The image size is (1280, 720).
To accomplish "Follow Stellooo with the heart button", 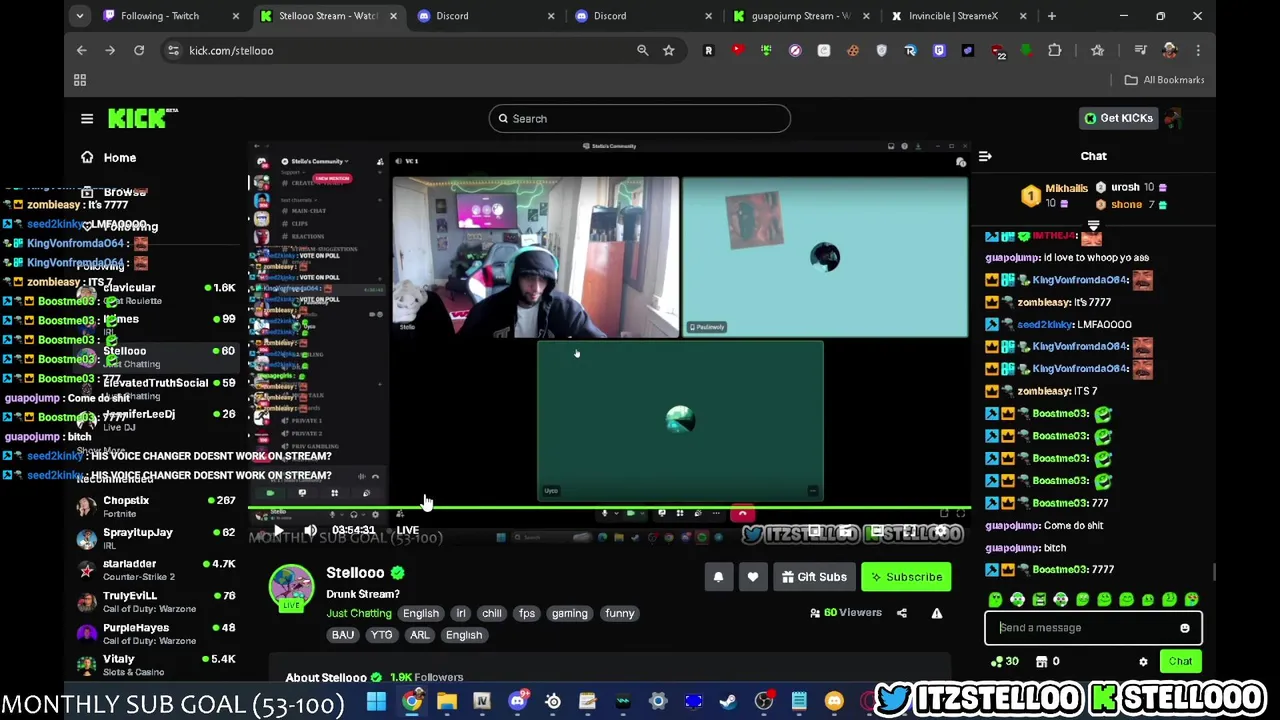I will coord(753,577).
